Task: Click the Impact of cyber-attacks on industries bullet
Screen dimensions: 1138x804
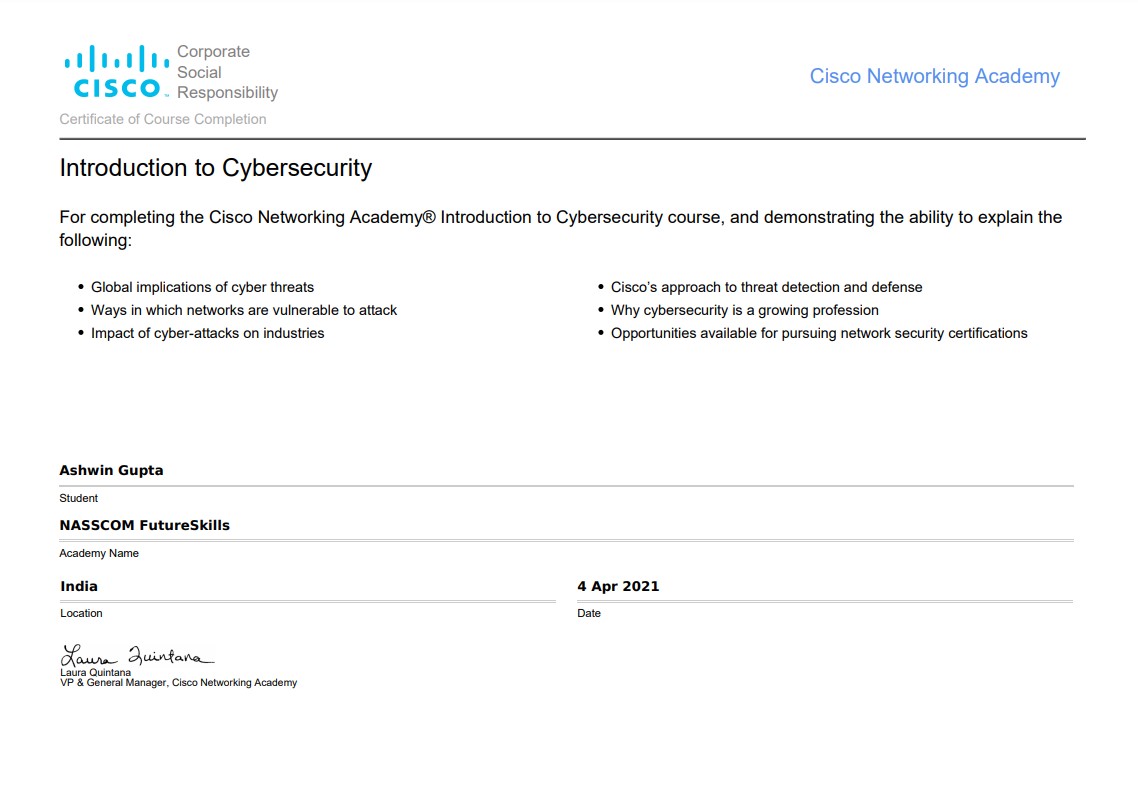Action: pos(208,334)
